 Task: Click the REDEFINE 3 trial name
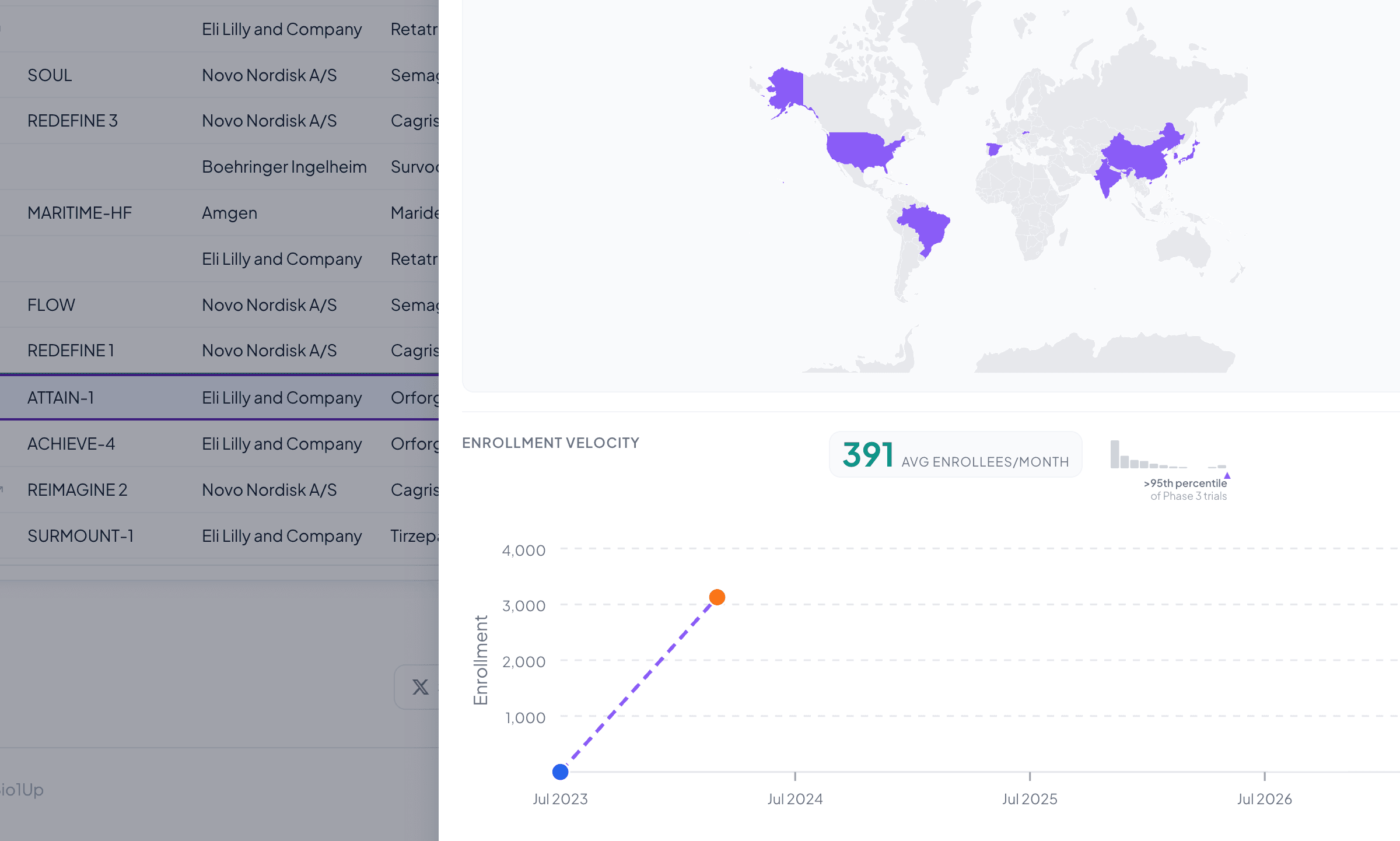click(x=72, y=121)
